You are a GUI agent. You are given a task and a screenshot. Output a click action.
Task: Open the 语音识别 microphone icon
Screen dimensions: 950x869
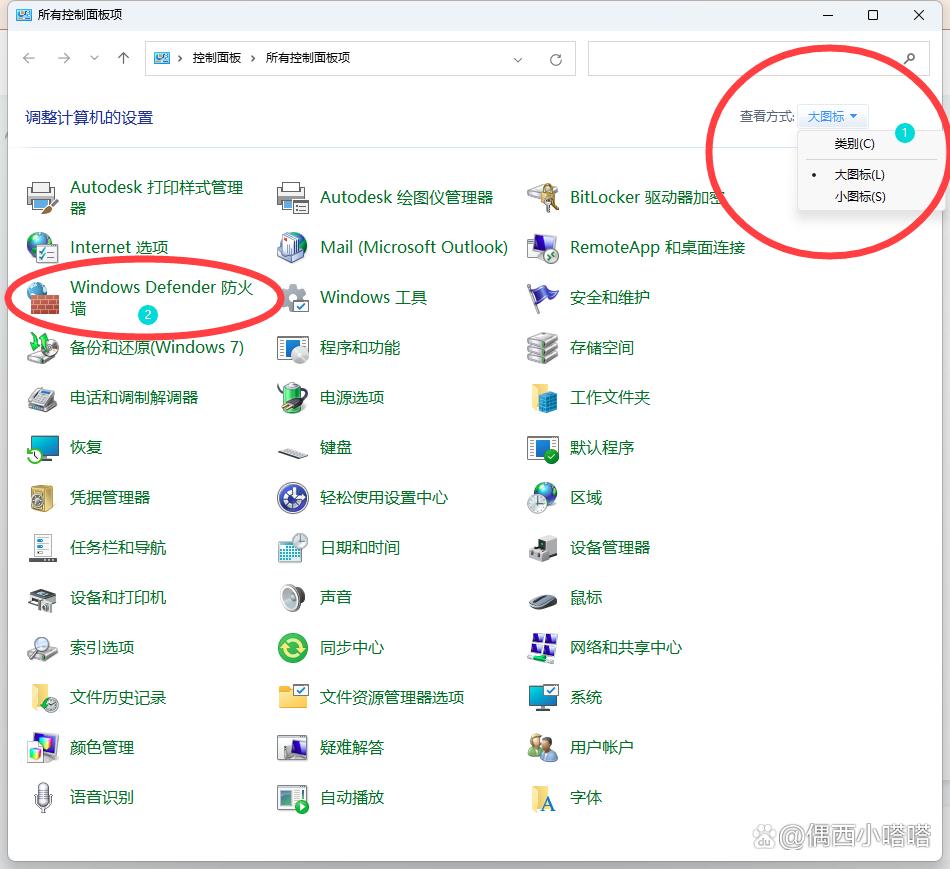tap(42, 797)
